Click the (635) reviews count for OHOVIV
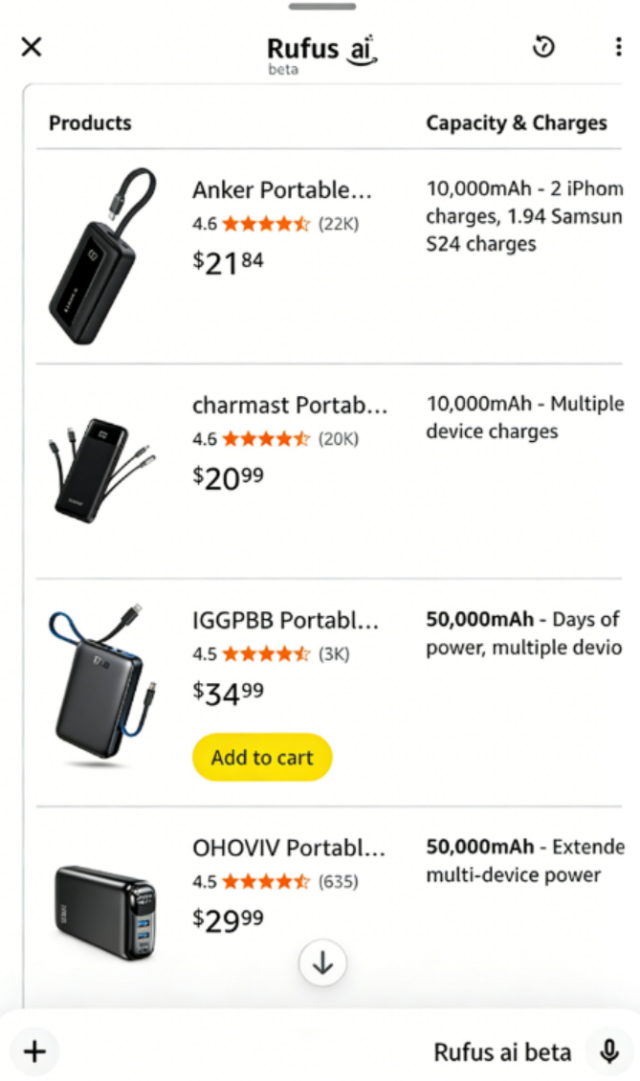 [x=340, y=882]
